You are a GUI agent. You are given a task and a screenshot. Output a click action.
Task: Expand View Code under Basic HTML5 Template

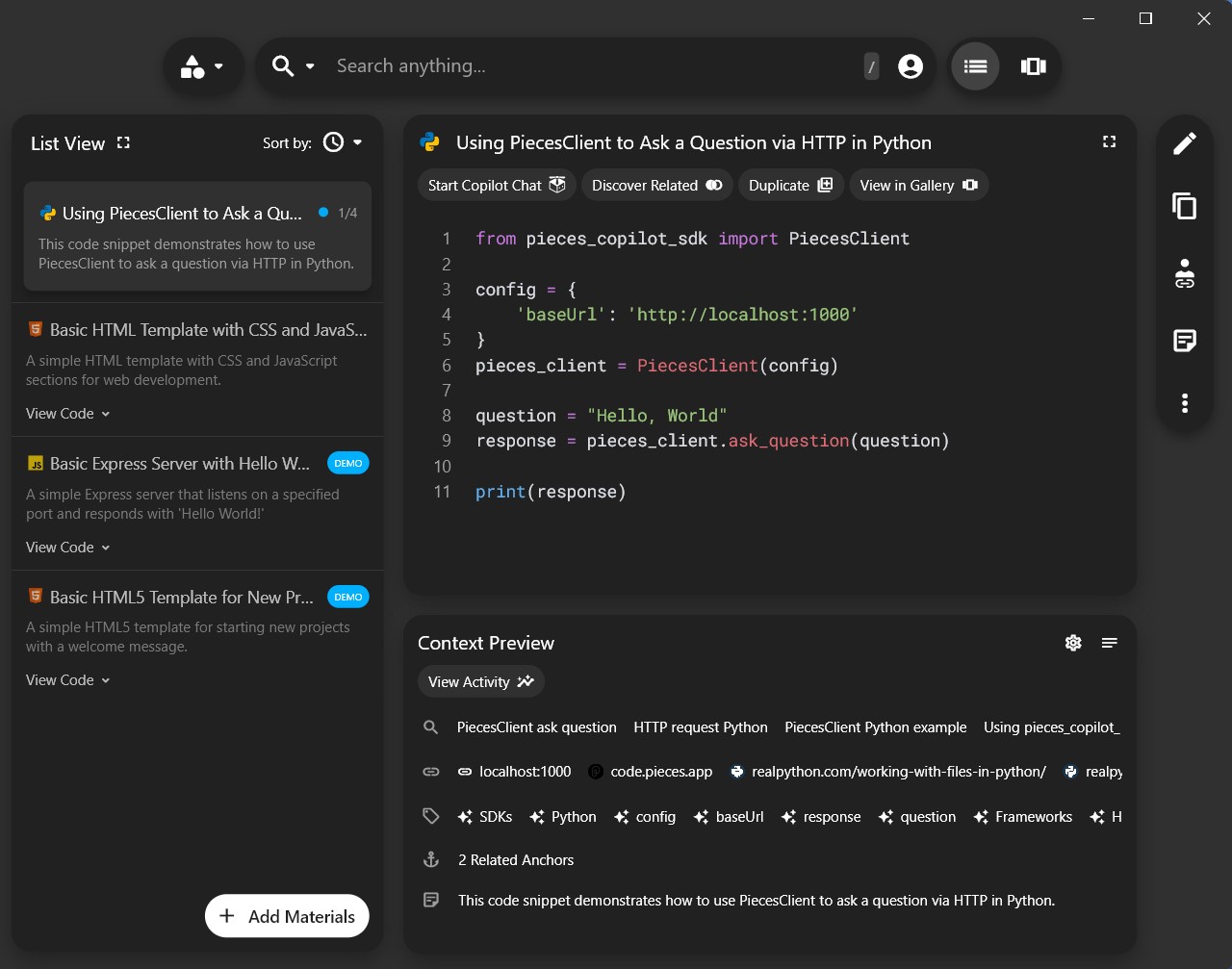(68, 680)
